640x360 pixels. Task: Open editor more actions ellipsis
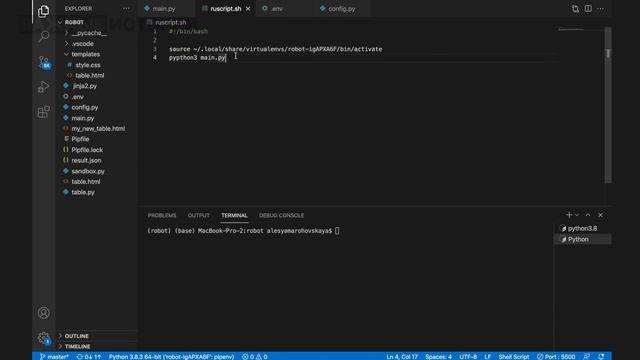point(600,9)
